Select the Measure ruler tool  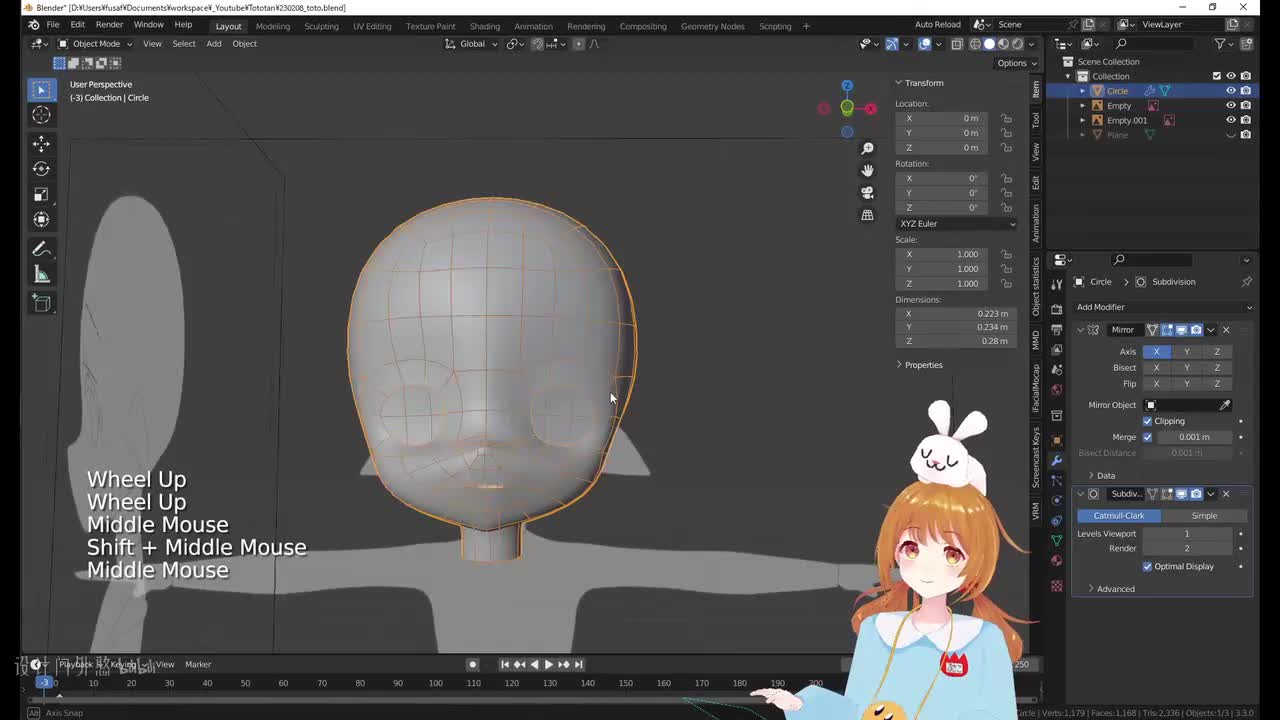coord(41,275)
